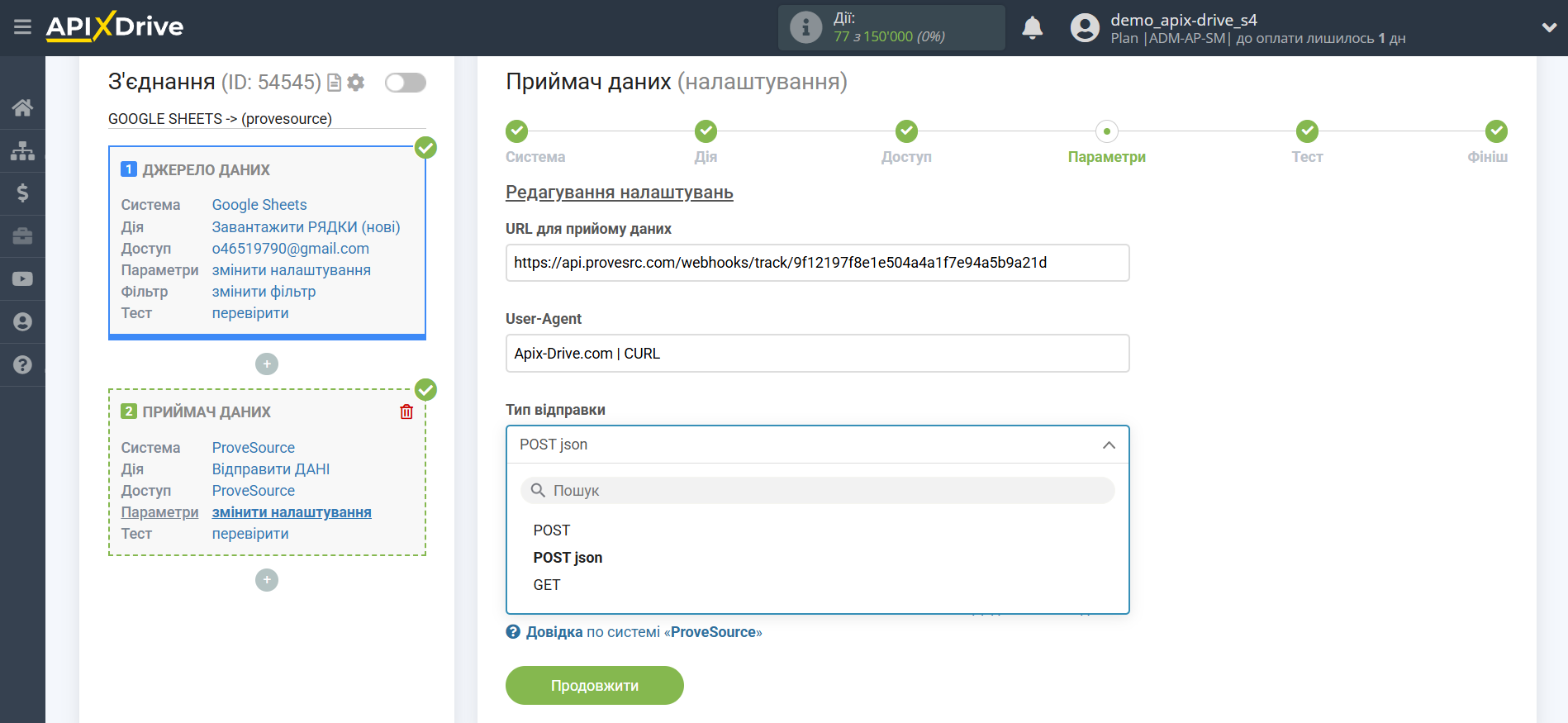This screenshot has width=1568, height=723.
Task: Click змінити фільтр link
Action: coord(264,292)
